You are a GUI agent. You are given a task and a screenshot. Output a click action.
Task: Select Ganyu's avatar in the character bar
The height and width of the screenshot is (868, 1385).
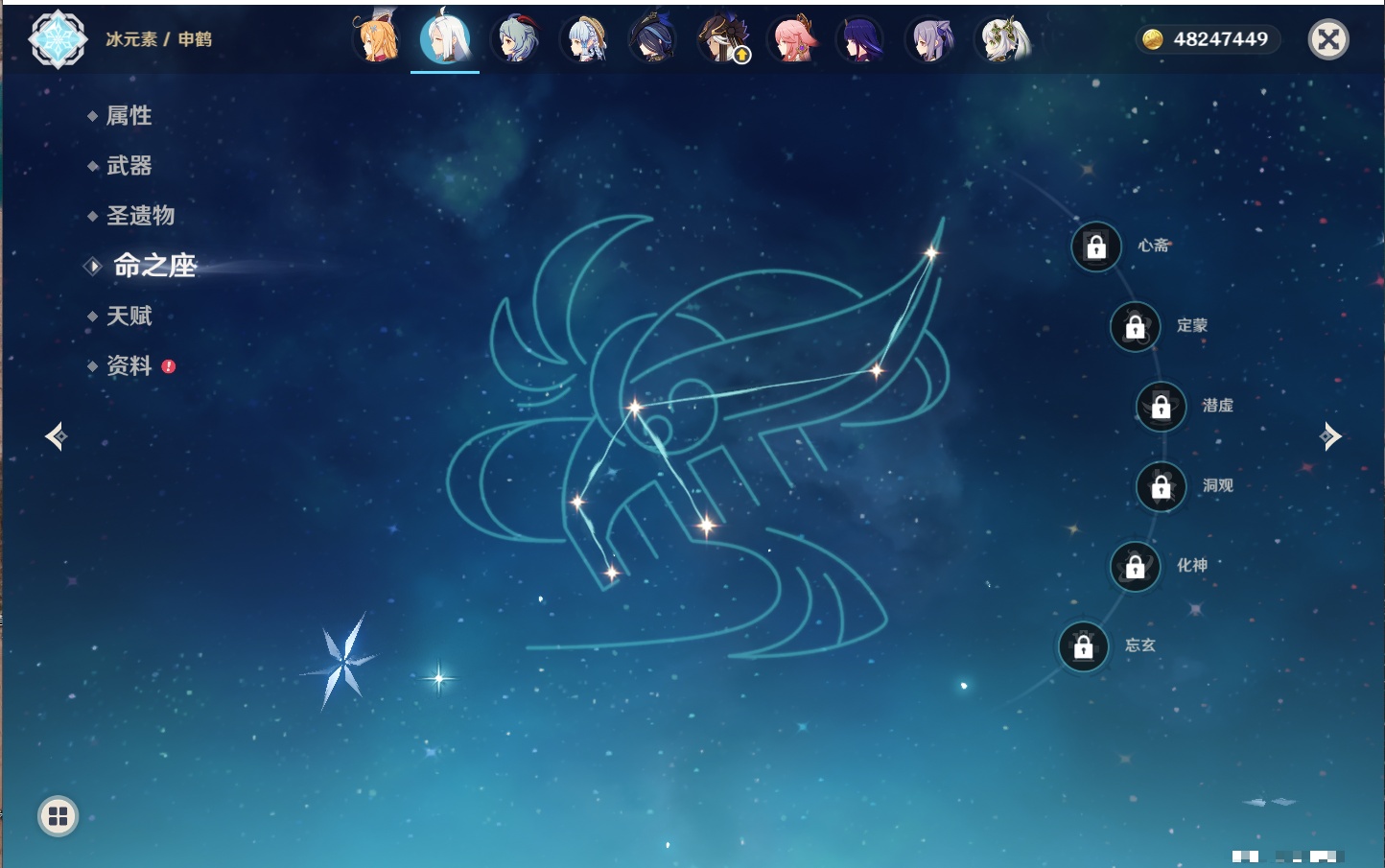(515, 40)
